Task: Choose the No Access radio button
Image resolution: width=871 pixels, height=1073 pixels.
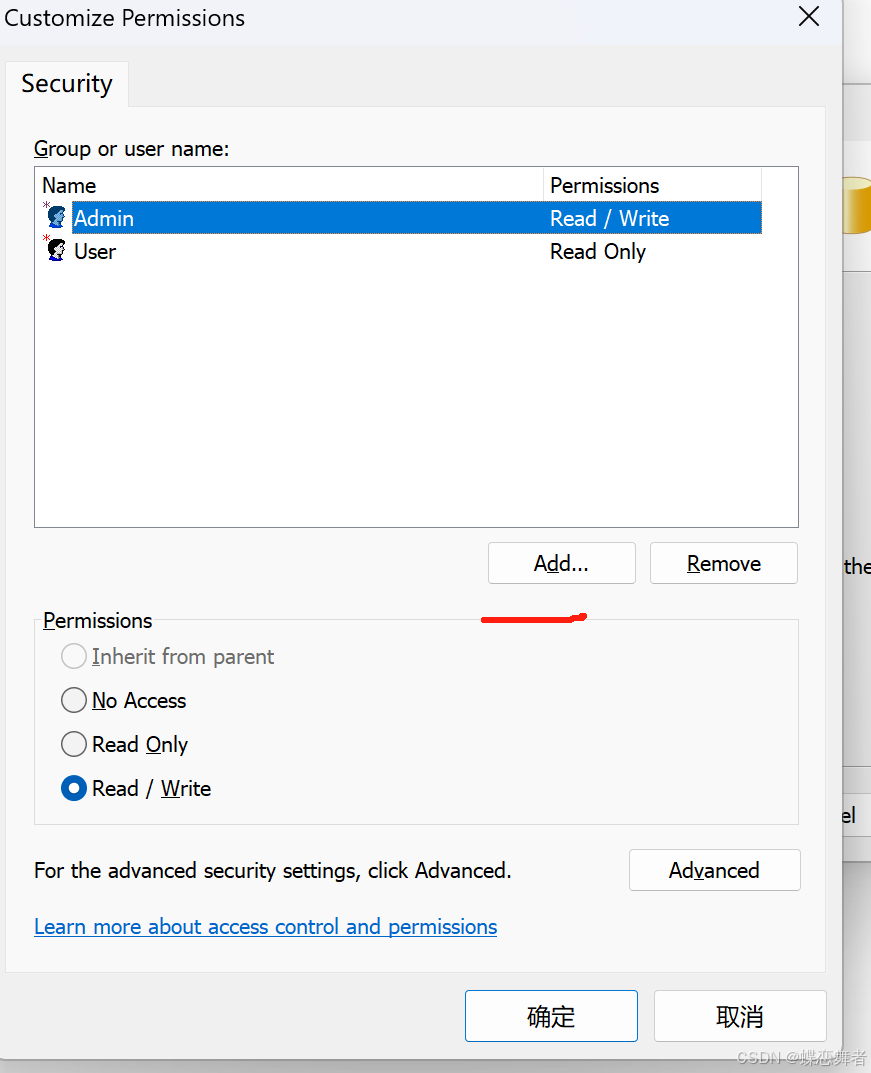Action: pyautogui.click(x=74, y=700)
